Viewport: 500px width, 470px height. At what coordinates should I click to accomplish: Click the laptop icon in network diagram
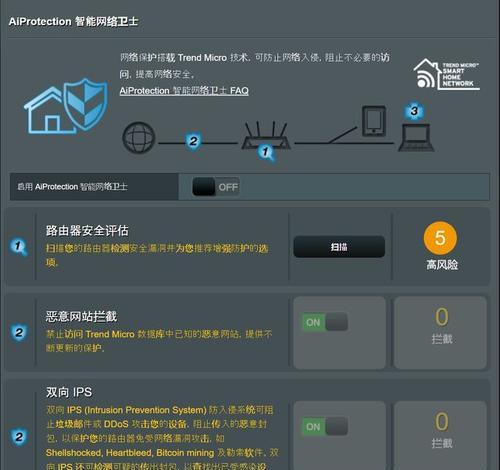tap(416, 137)
